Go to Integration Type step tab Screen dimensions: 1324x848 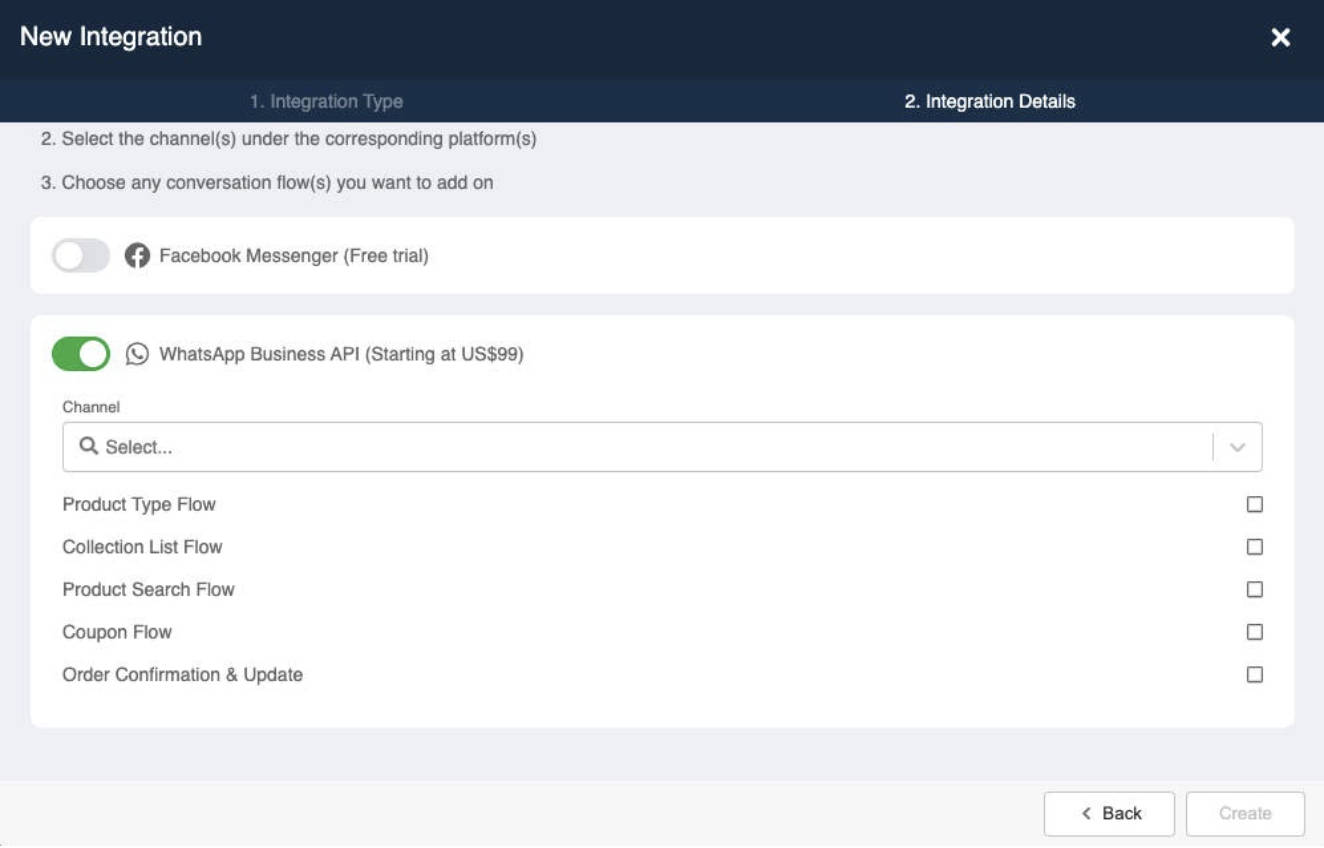tap(326, 101)
